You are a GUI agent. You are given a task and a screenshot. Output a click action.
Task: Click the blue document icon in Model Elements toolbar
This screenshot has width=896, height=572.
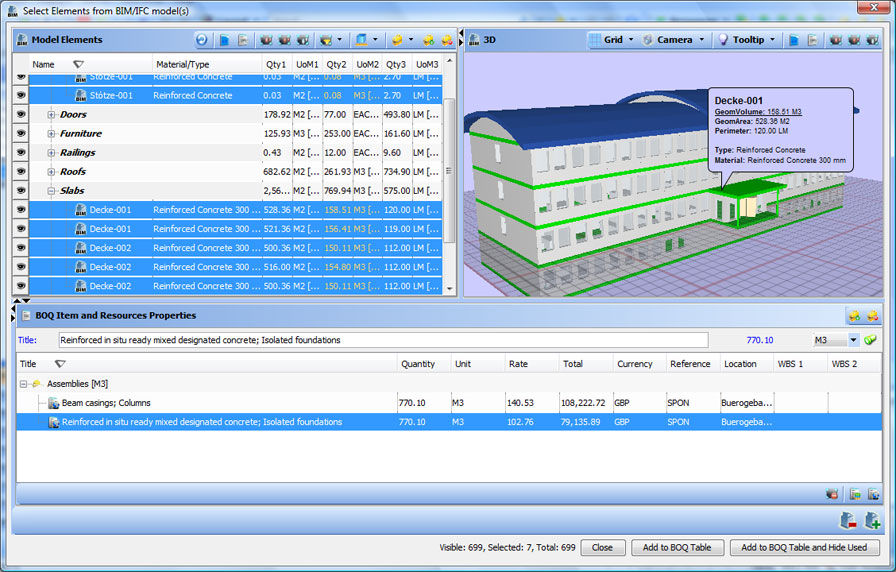(225, 40)
